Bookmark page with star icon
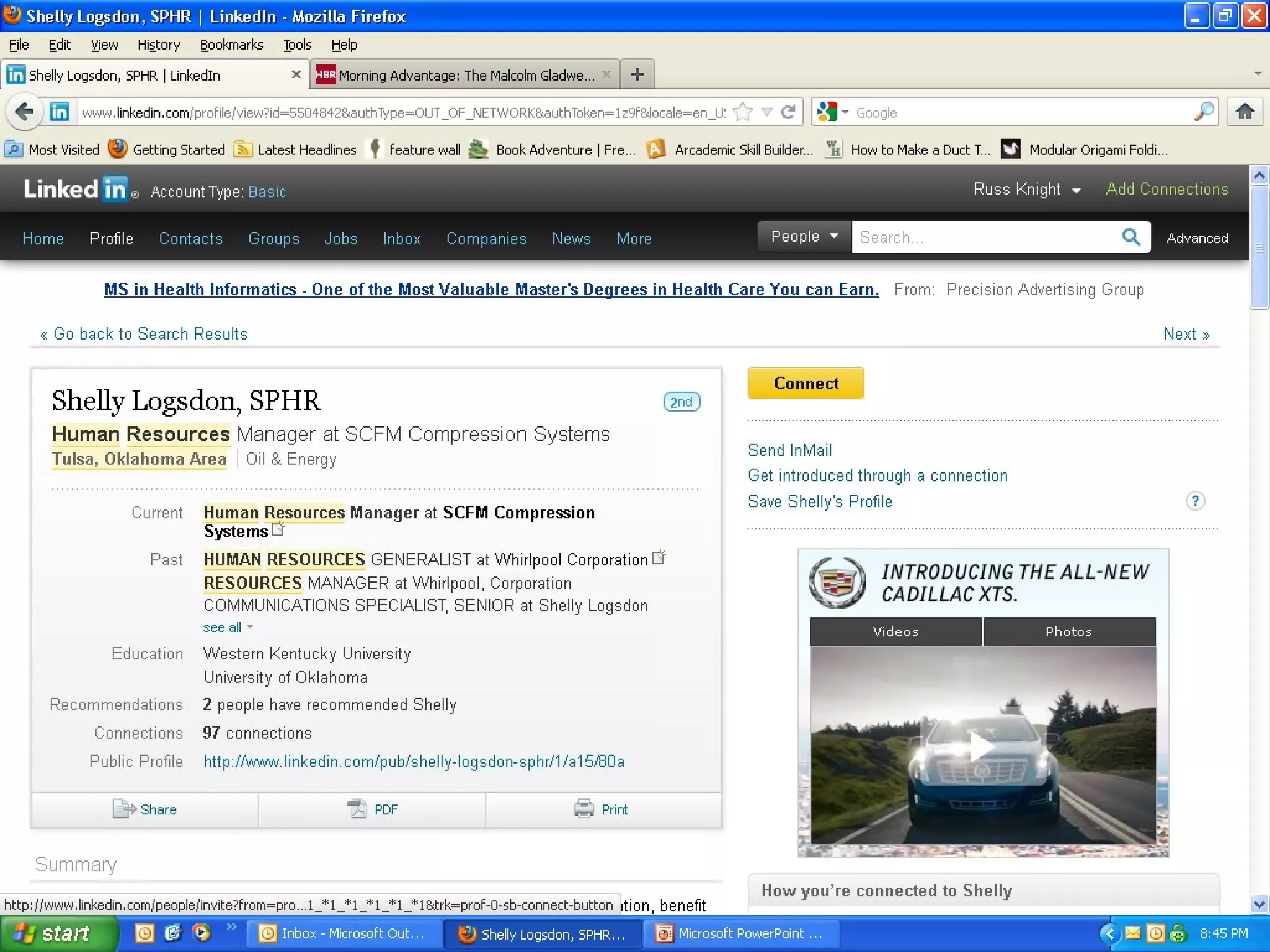The width and height of the screenshot is (1270, 952). pos(742,112)
